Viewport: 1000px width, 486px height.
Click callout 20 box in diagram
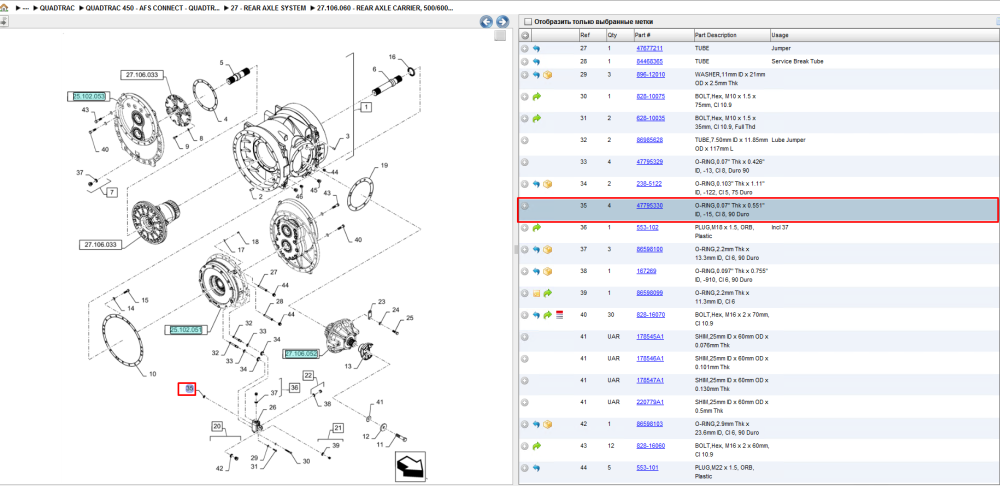coord(217,426)
